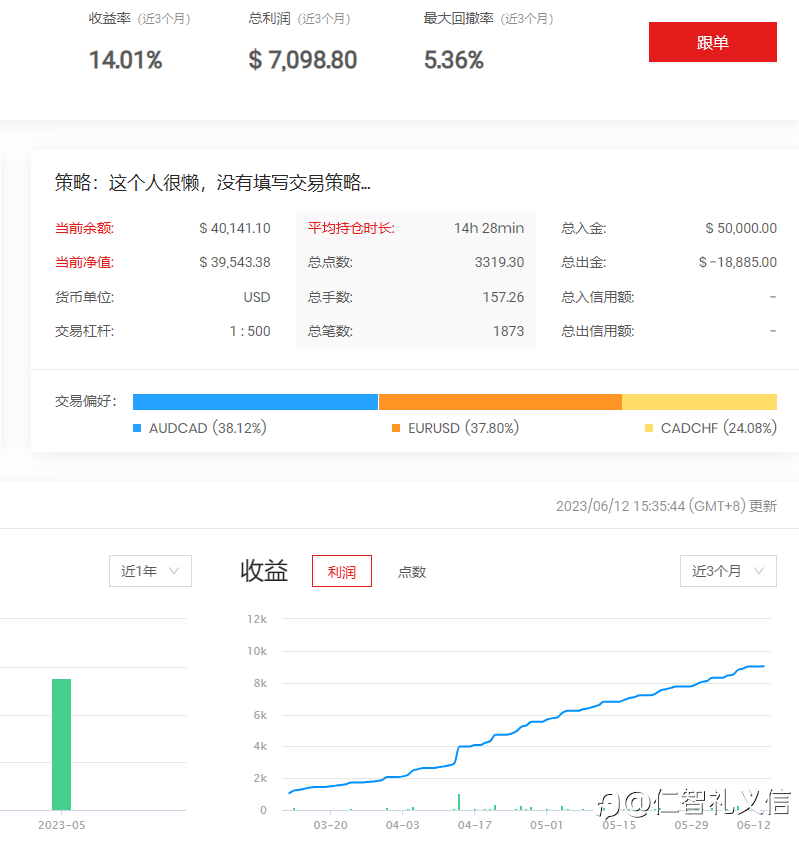Open the 近3个月 range dropdown
Screen dimensions: 799x851
tap(728, 570)
